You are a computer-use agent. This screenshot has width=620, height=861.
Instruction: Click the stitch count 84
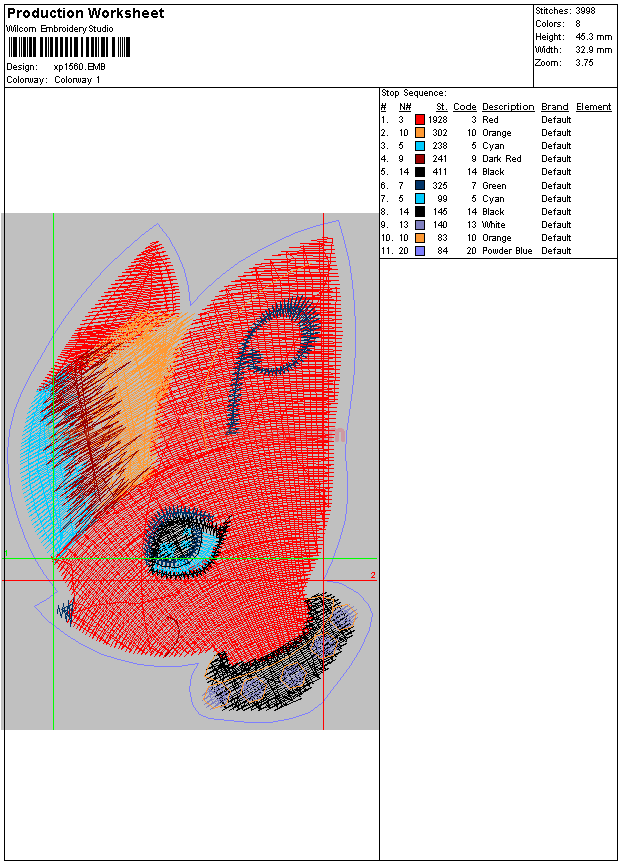443,251
